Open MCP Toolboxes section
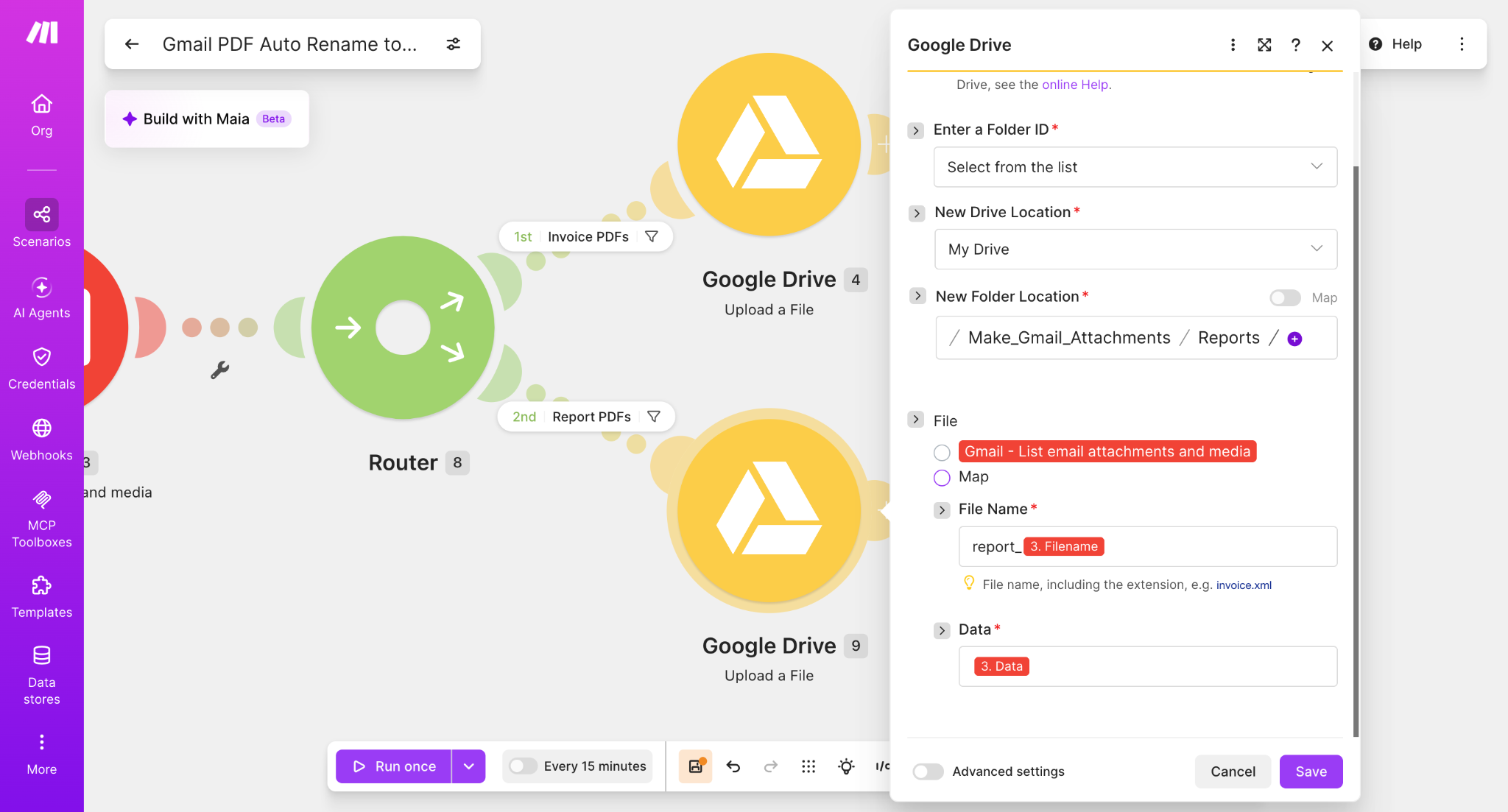 [x=42, y=519]
